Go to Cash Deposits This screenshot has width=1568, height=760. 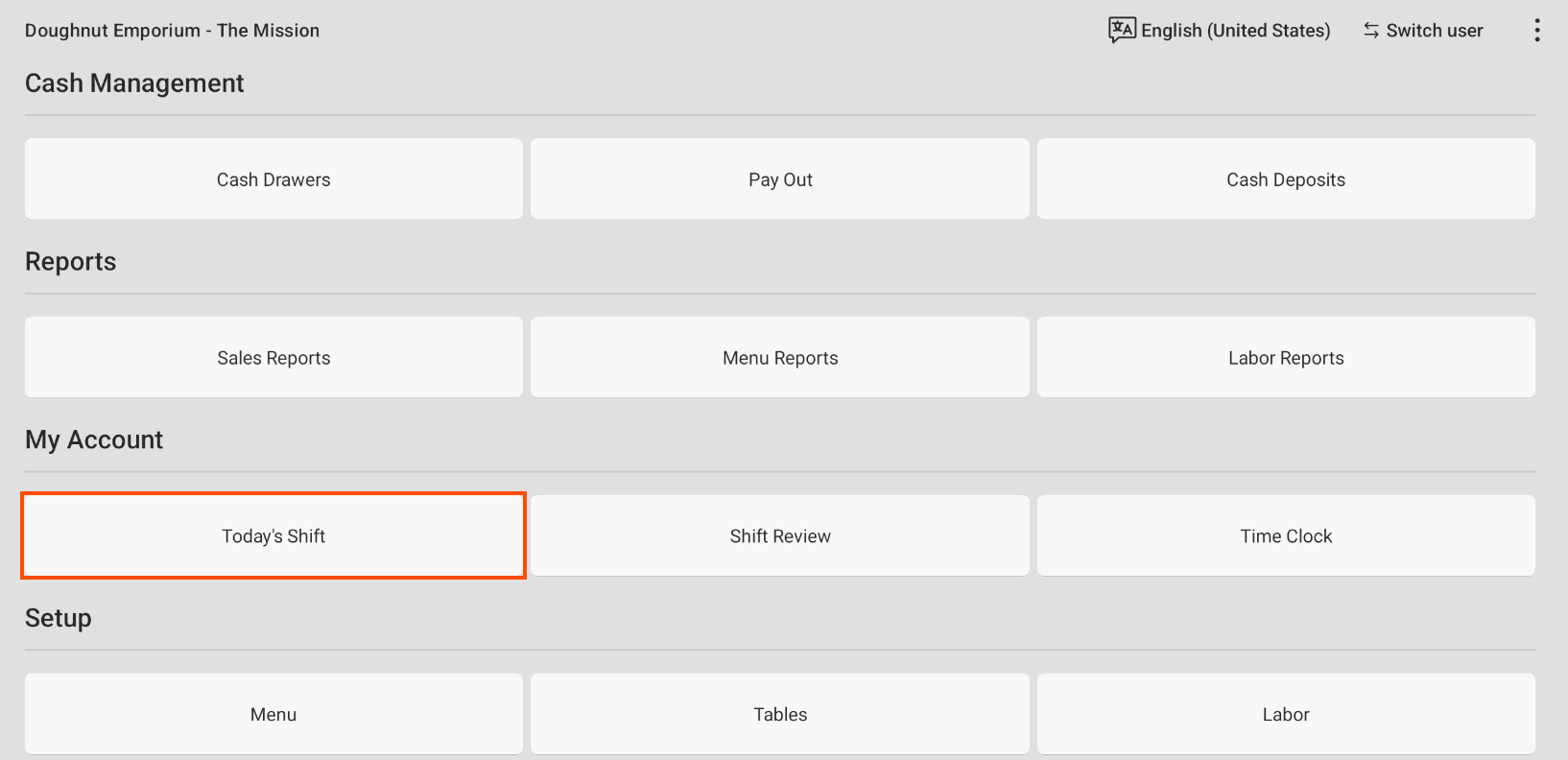[x=1286, y=179]
